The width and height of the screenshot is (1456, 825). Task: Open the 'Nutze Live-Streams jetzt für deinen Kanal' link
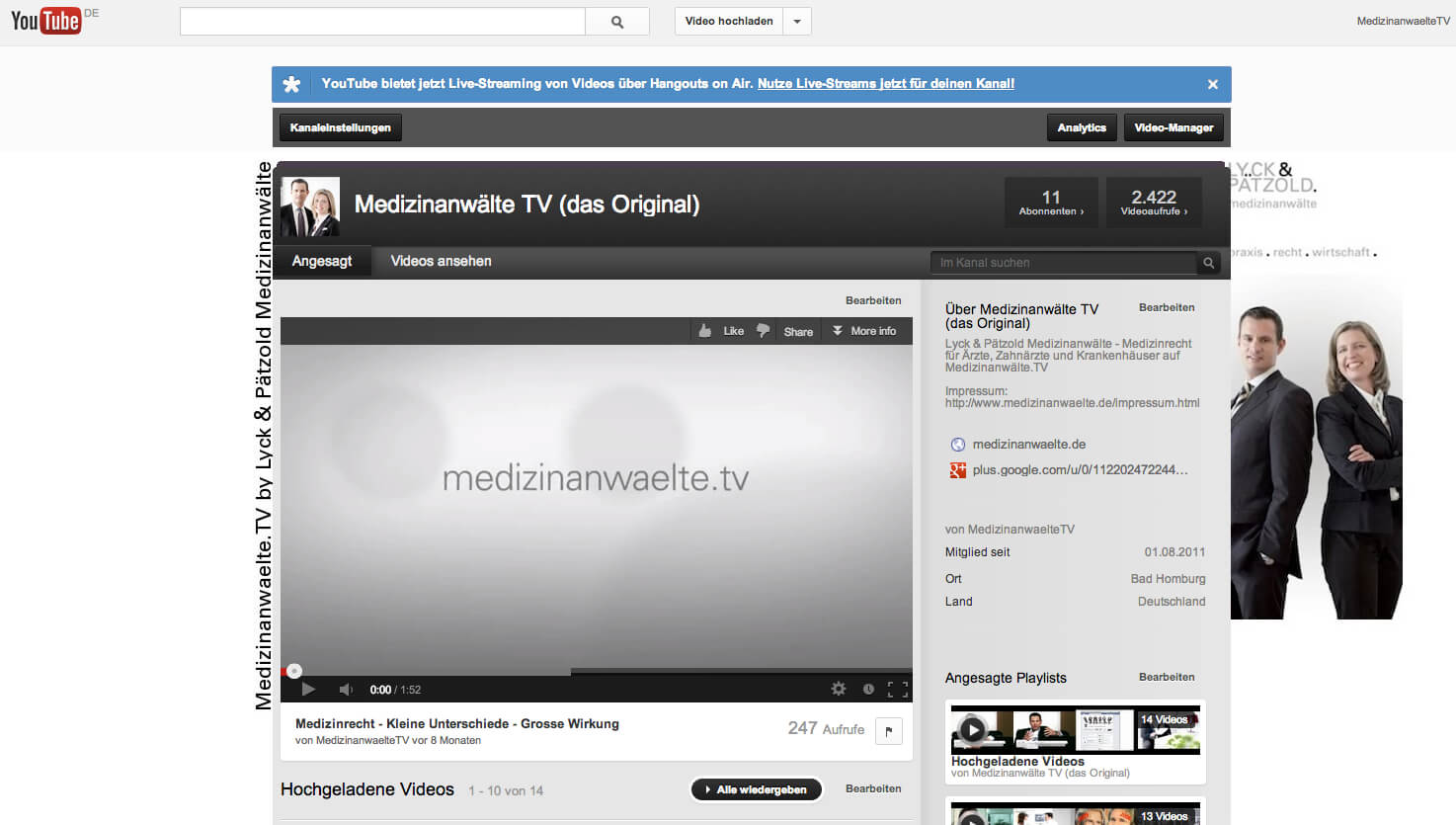point(886,84)
